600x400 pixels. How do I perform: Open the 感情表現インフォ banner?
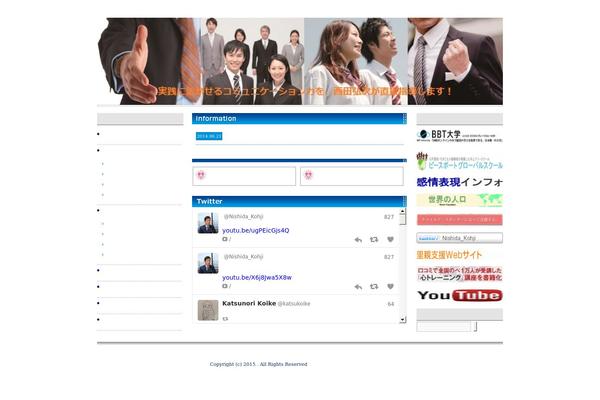click(459, 182)
